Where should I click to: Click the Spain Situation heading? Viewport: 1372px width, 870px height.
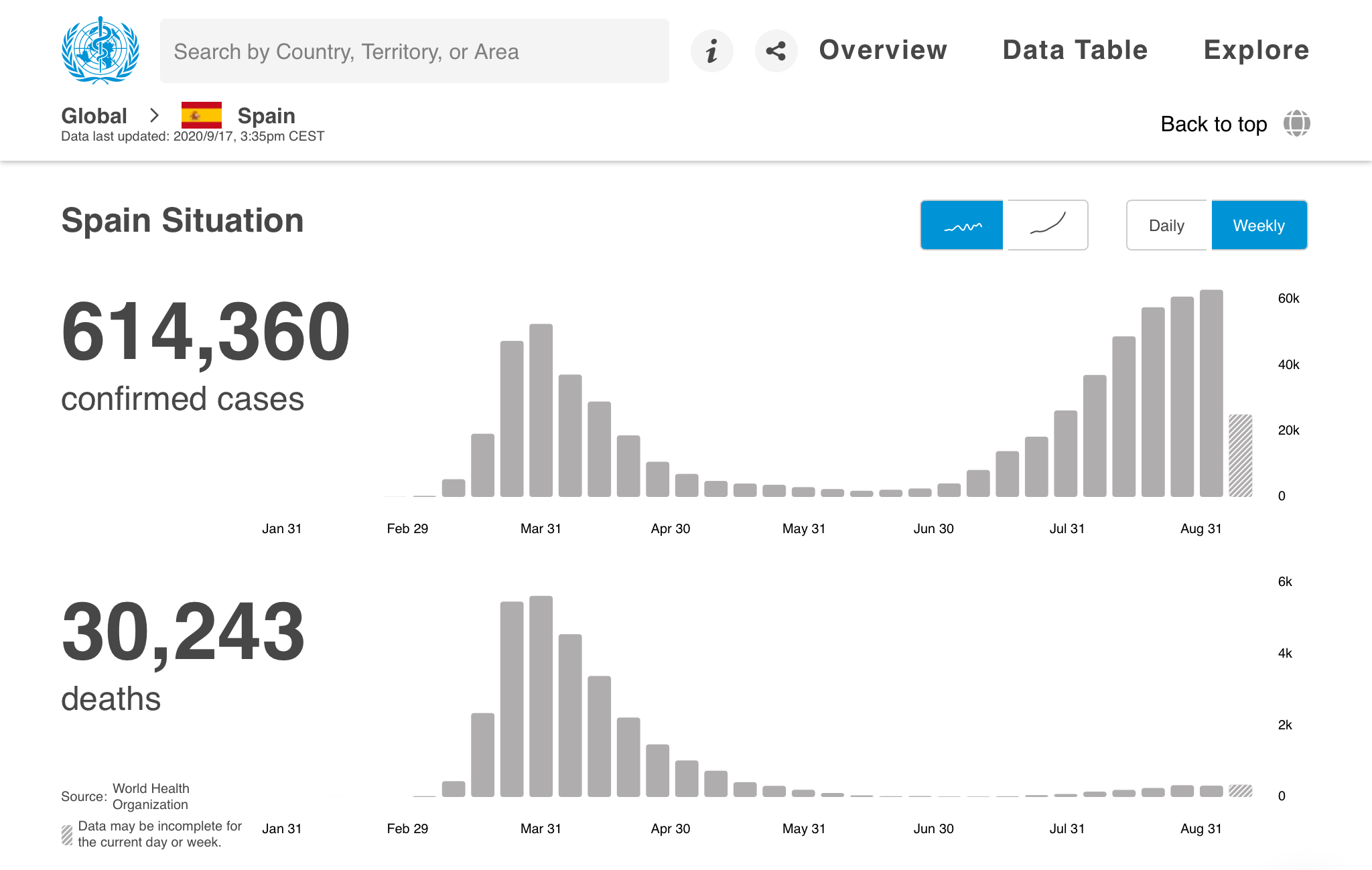(x=182, y=220)
